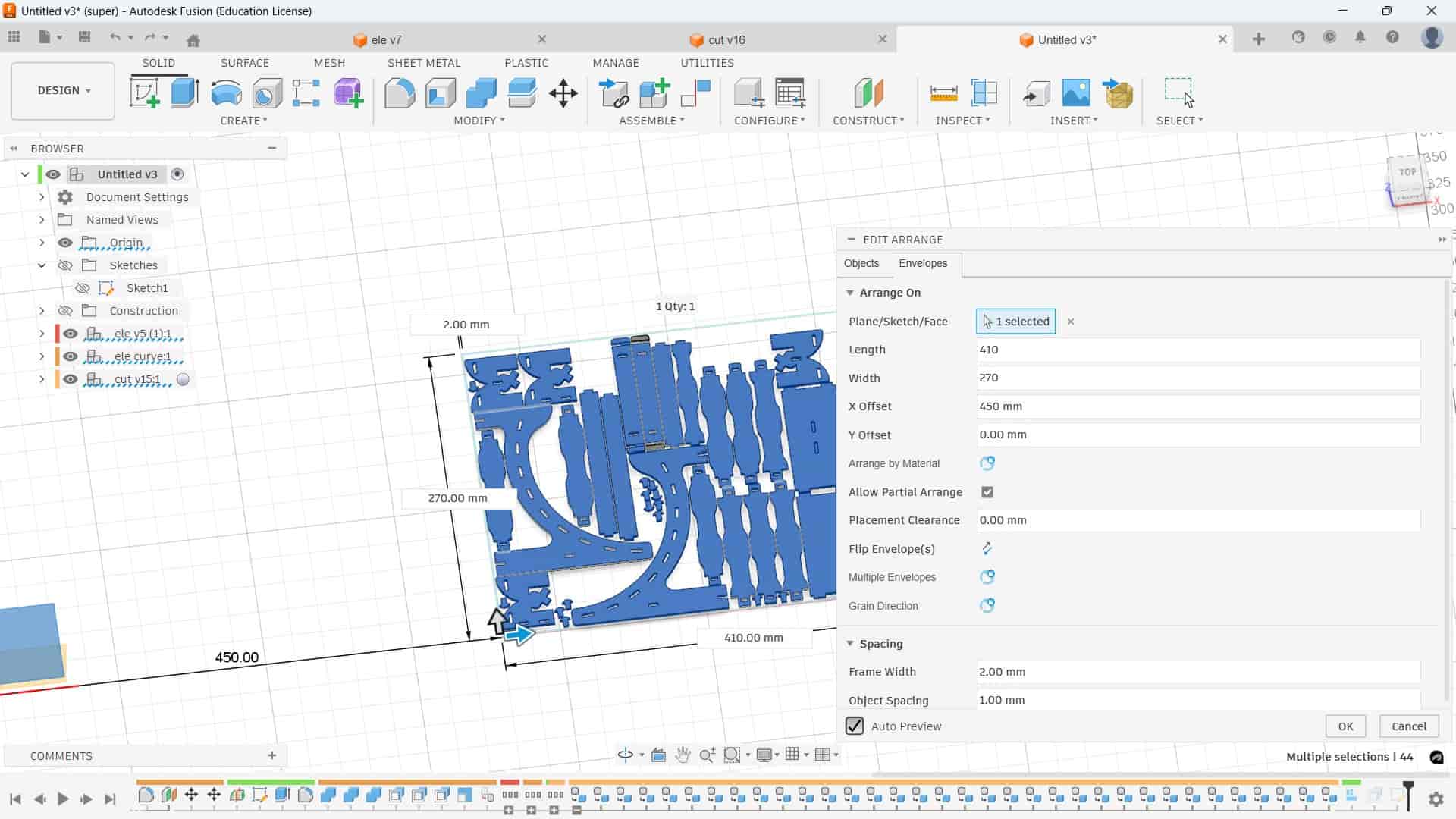This screenshot has height=819, width=1456.
Task: Open the Measure tool in Inspect
Action: tap(943, 93)
